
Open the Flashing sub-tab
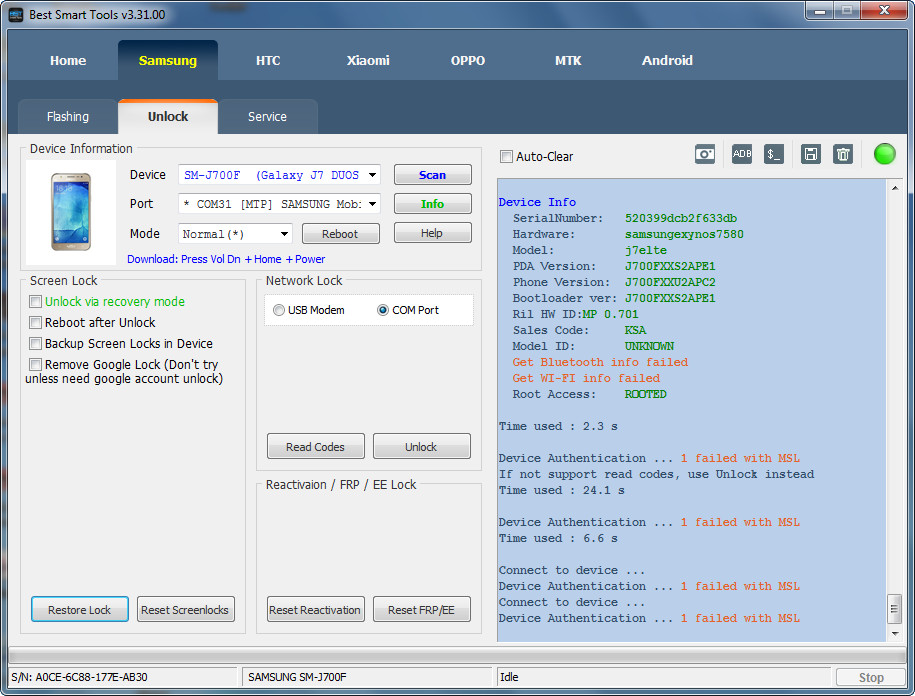[x=68, y=117]
